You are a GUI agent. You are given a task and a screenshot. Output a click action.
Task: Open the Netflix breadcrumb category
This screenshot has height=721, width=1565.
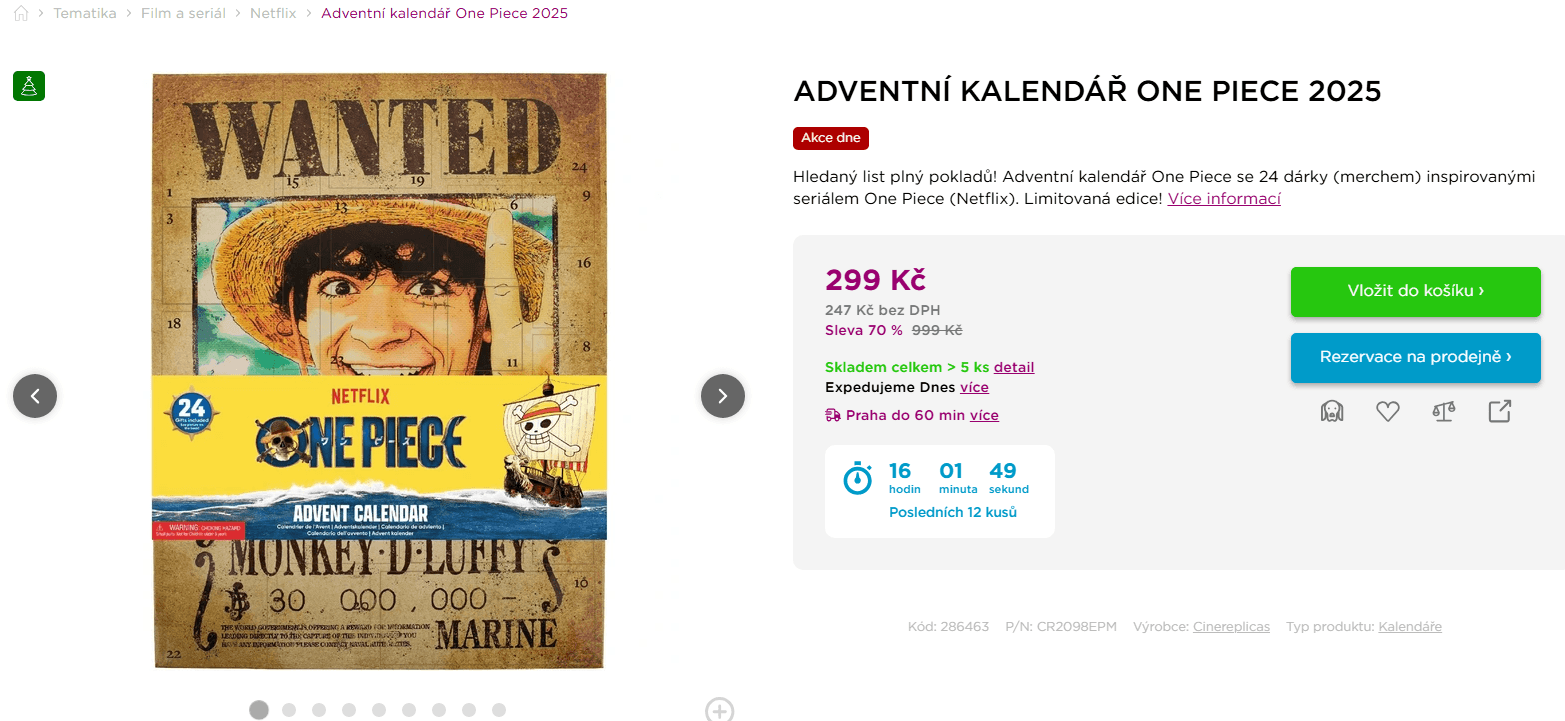(x=273, y=13)
